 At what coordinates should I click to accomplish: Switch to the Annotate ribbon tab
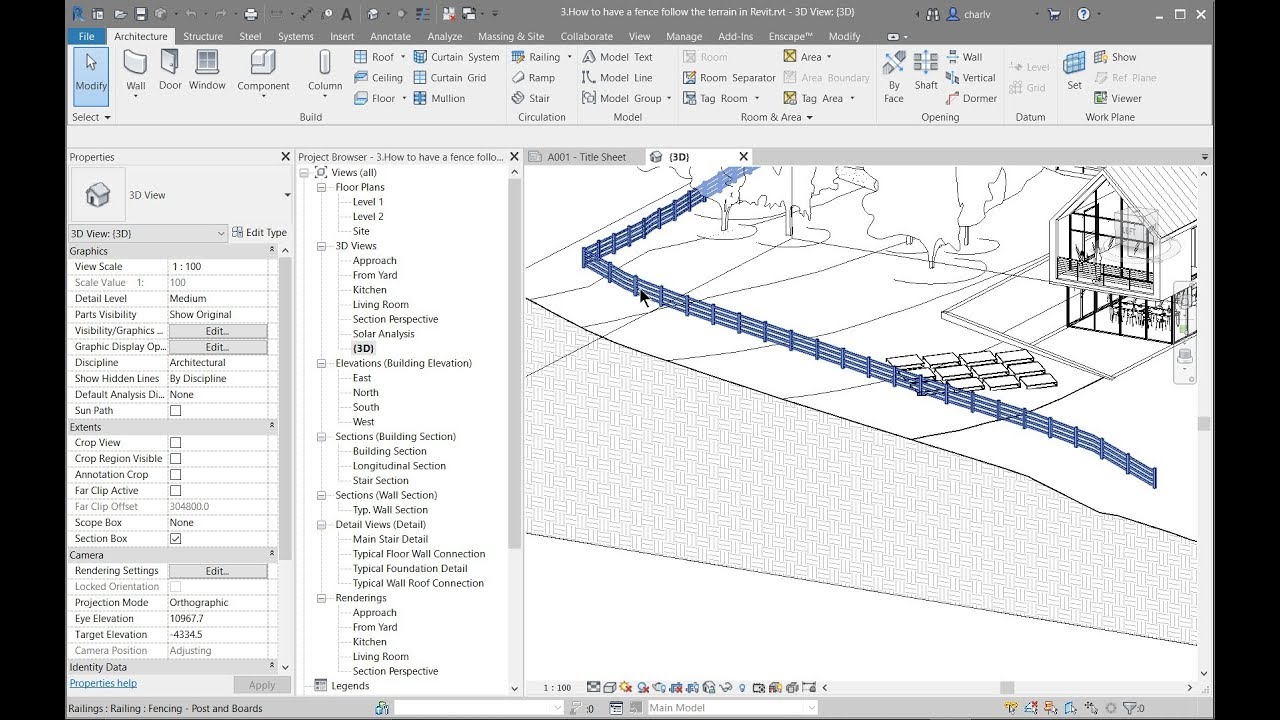point(390,36)
